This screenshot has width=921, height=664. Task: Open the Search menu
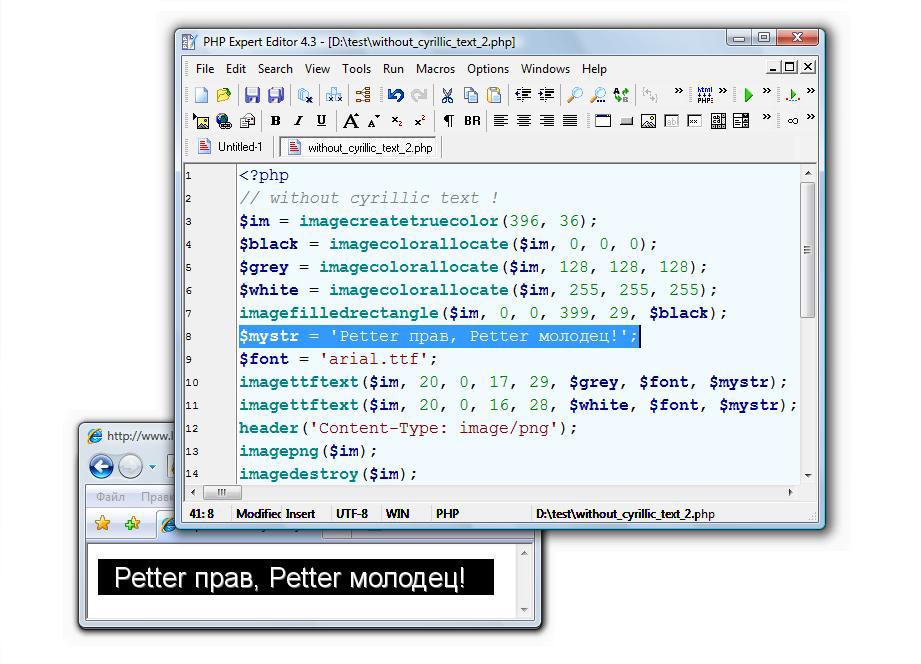click(x=275, y=69)
